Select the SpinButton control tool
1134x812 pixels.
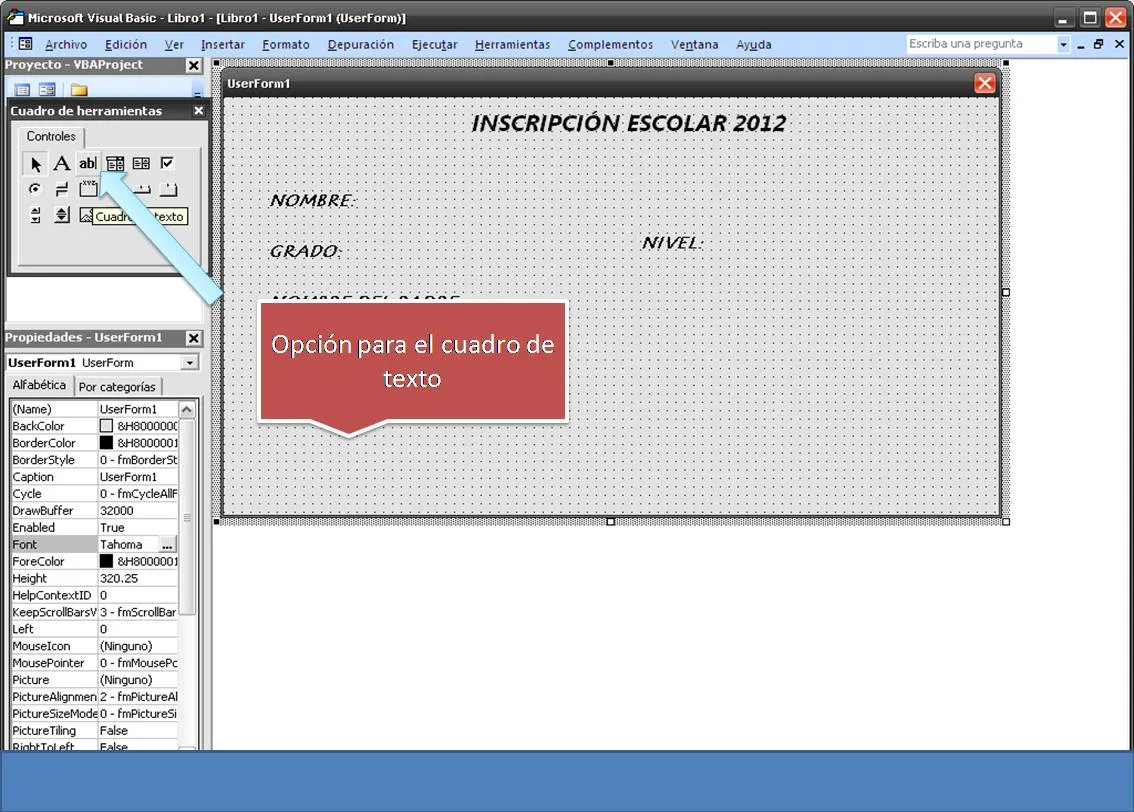click(x=62, y=215)
